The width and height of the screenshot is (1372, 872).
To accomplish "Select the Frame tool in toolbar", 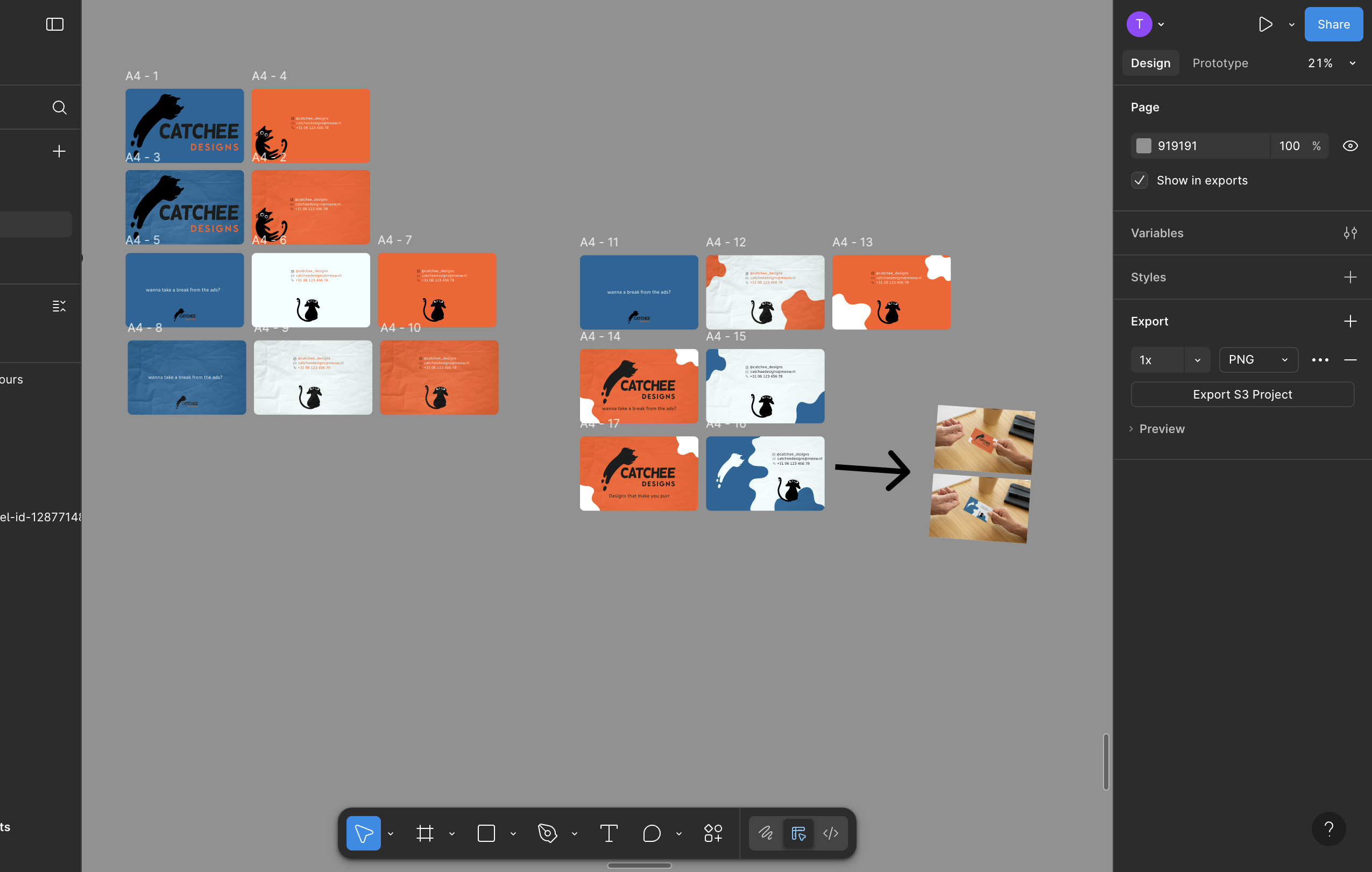I will [425, 833].
